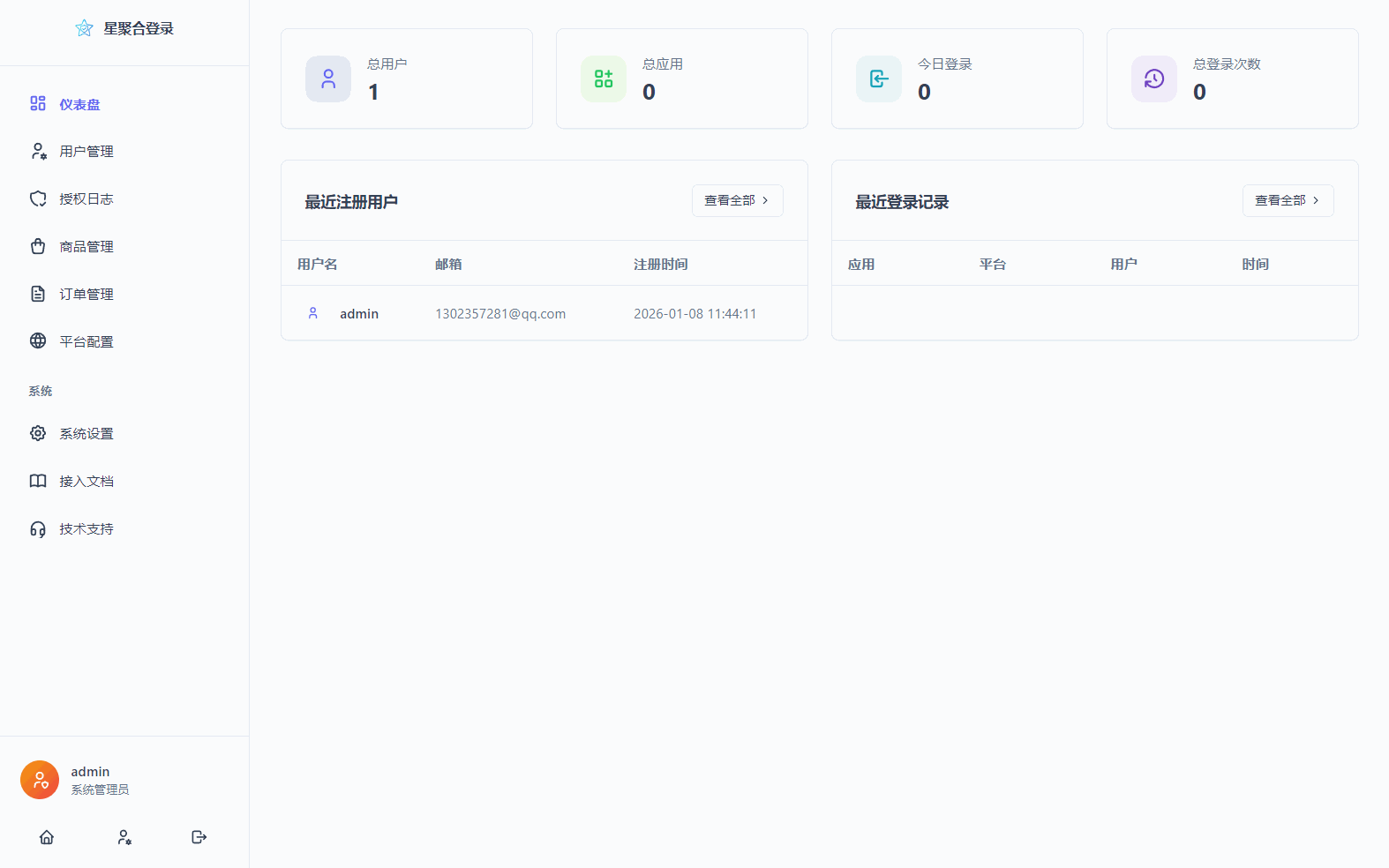Image resolution: width=1389 pixels, height=868 pixels.
Task: Click the 总应用 apps grid icon
Action: point(604,79)
